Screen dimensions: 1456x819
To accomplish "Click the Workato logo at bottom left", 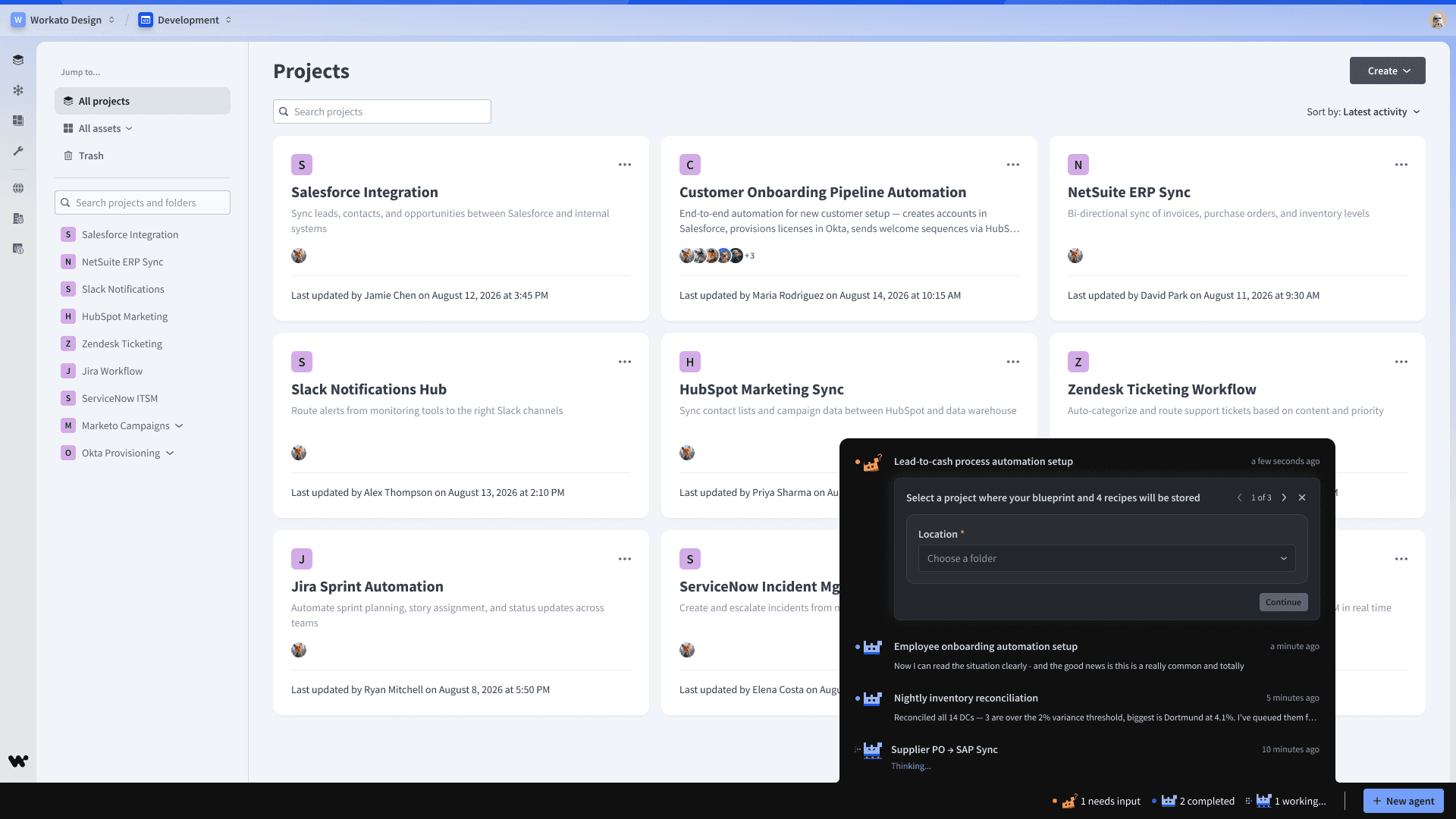I will [18, 761].
